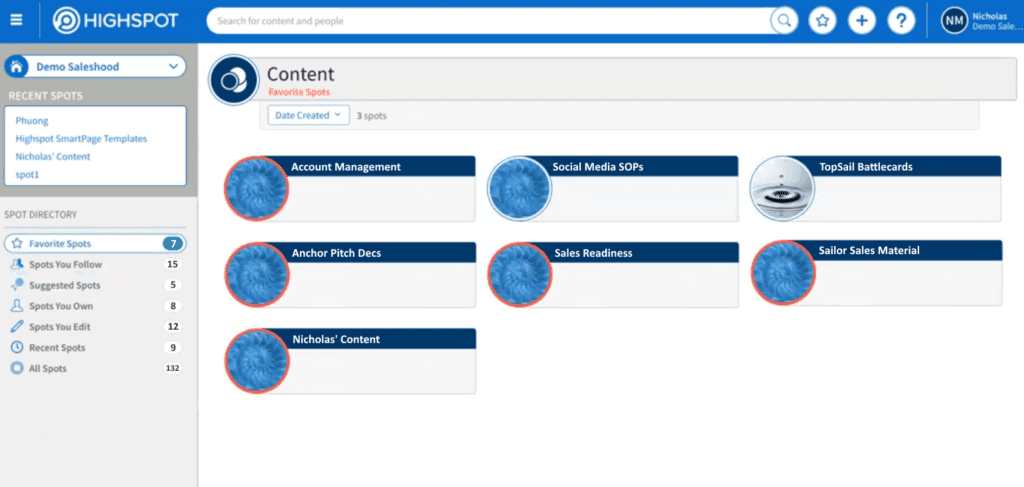Open favorites via star icon
The image size is (1024, 487).
click(822, 21)
